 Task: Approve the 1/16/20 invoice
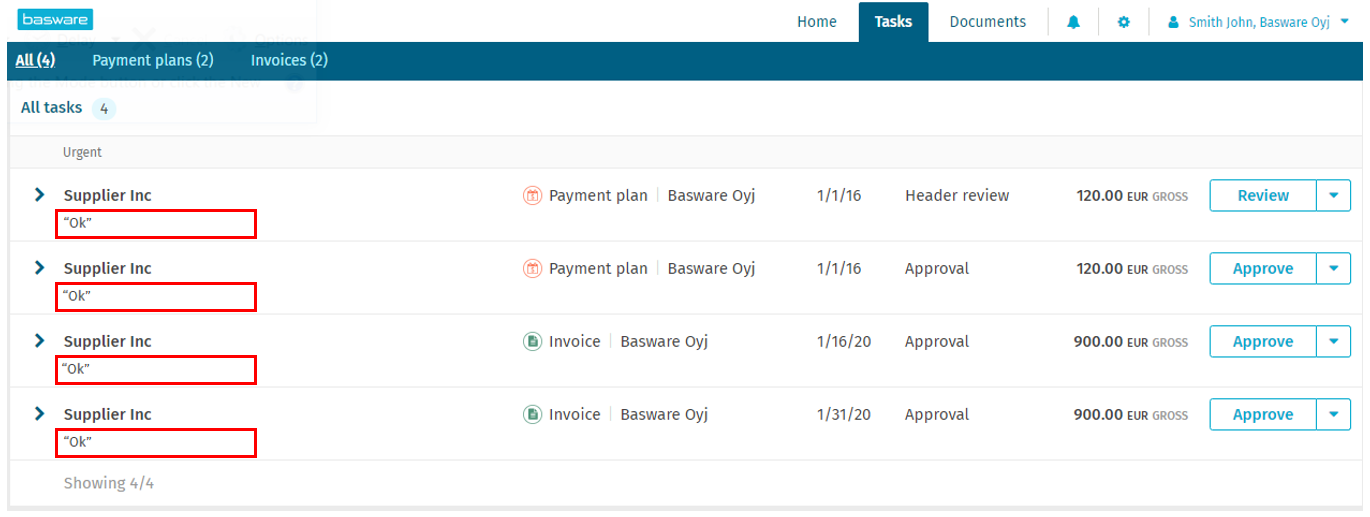coord(1263,342)
